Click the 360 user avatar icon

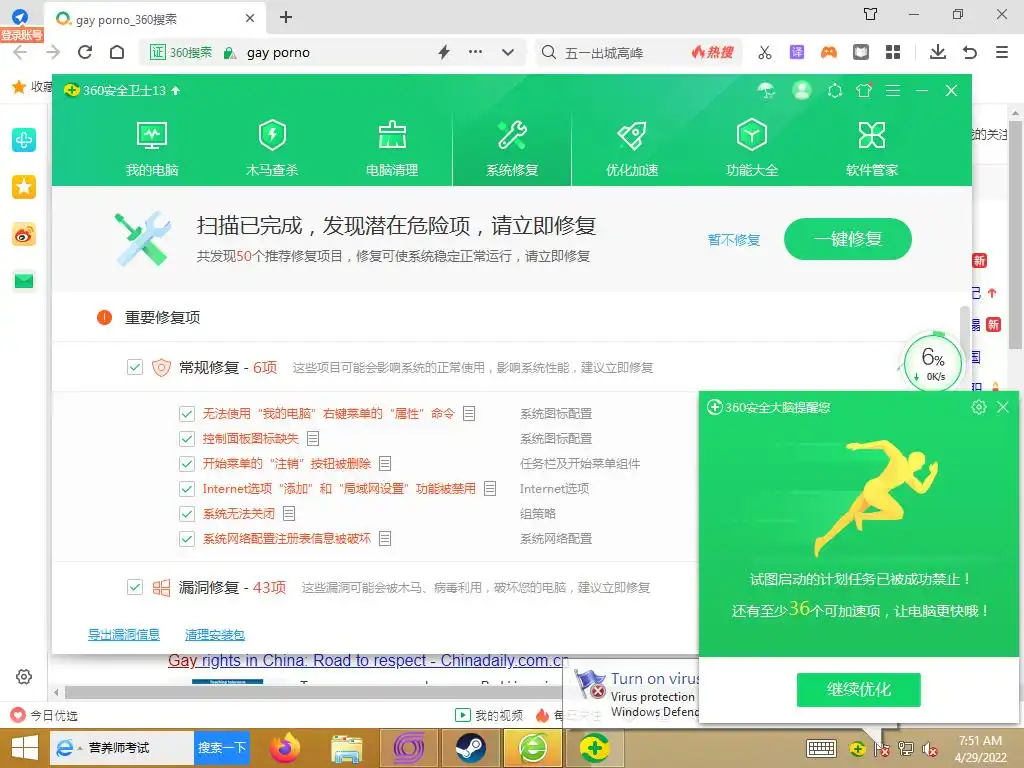[802, 90]
